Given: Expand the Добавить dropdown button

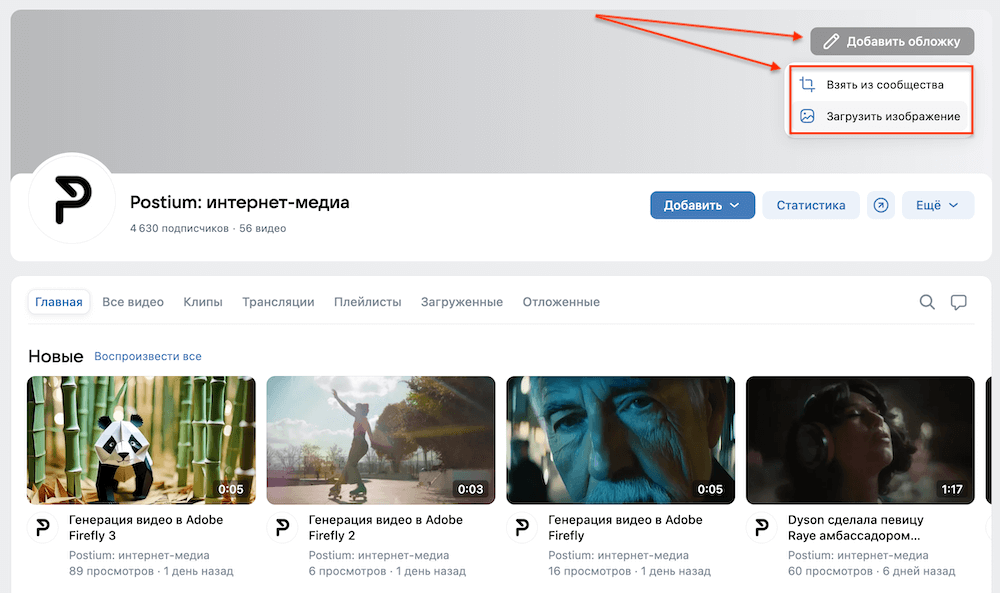Looking at the screenshot, I should click(x=702, y=205).
